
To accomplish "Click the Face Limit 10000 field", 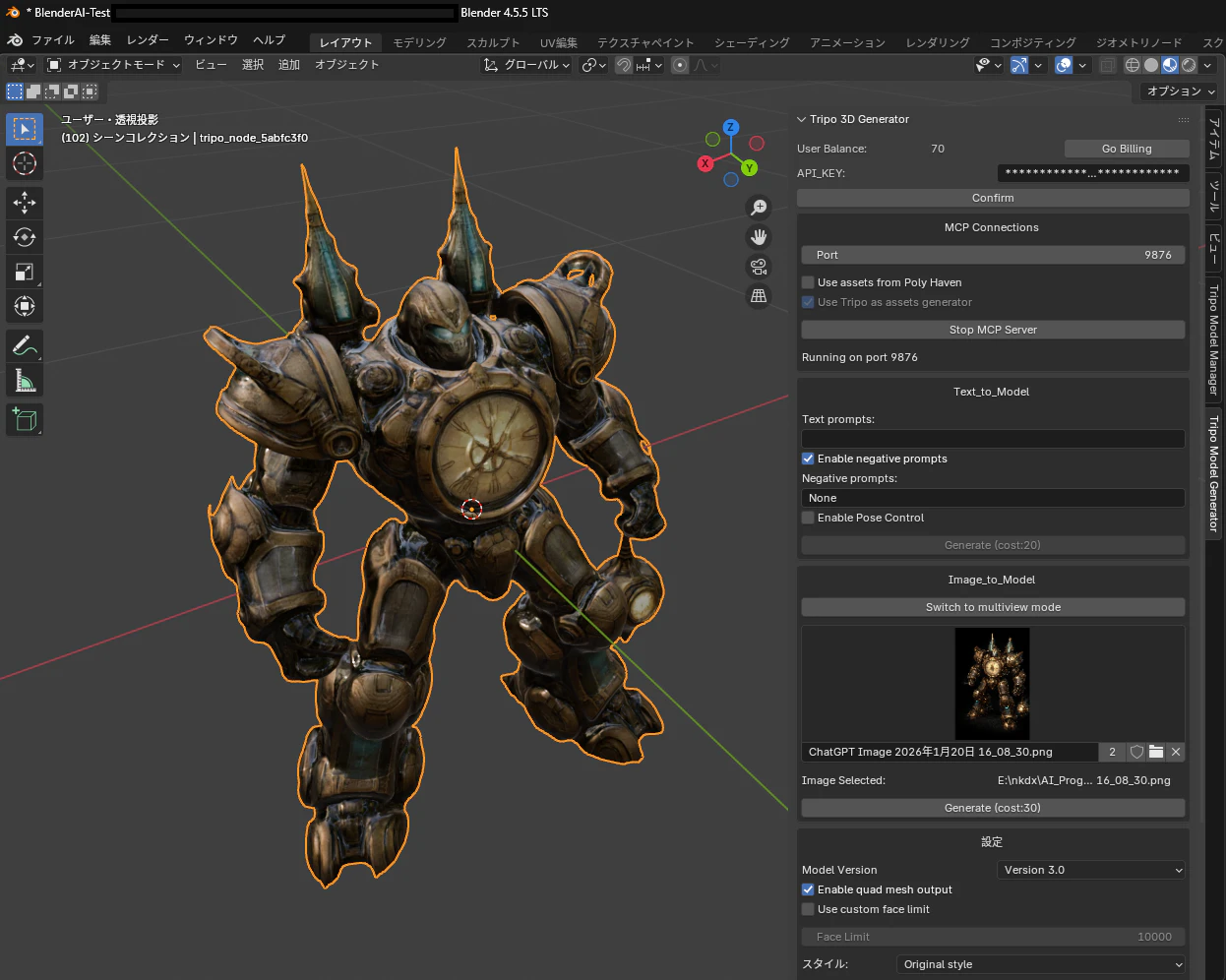I will [x=993, y=937].
